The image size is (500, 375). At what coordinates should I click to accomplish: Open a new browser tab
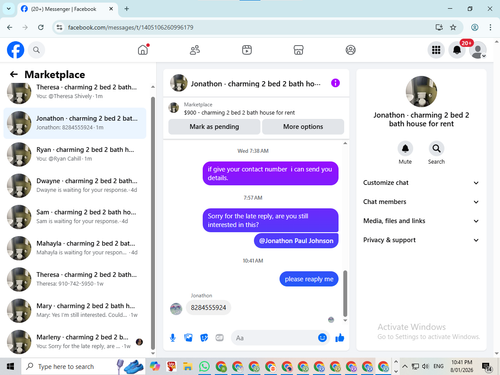(127, 9)
